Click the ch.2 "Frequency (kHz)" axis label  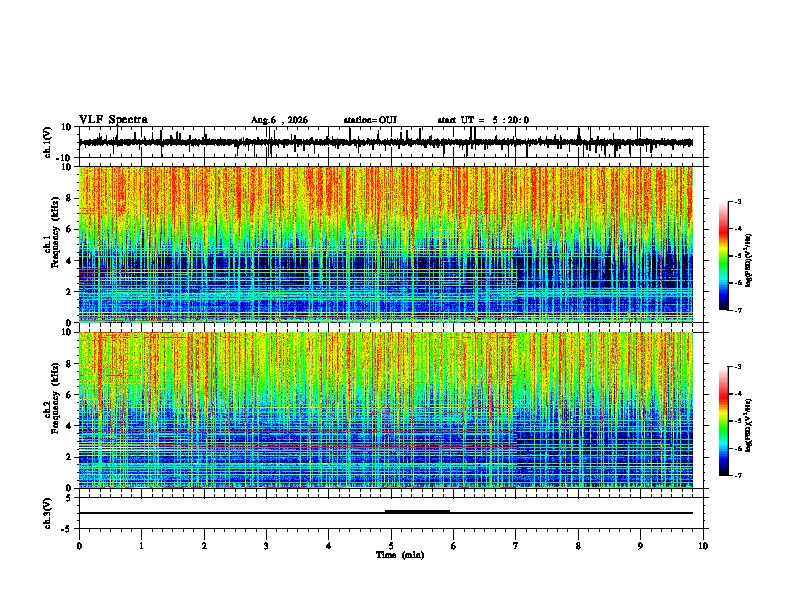(x=55, y=398)
